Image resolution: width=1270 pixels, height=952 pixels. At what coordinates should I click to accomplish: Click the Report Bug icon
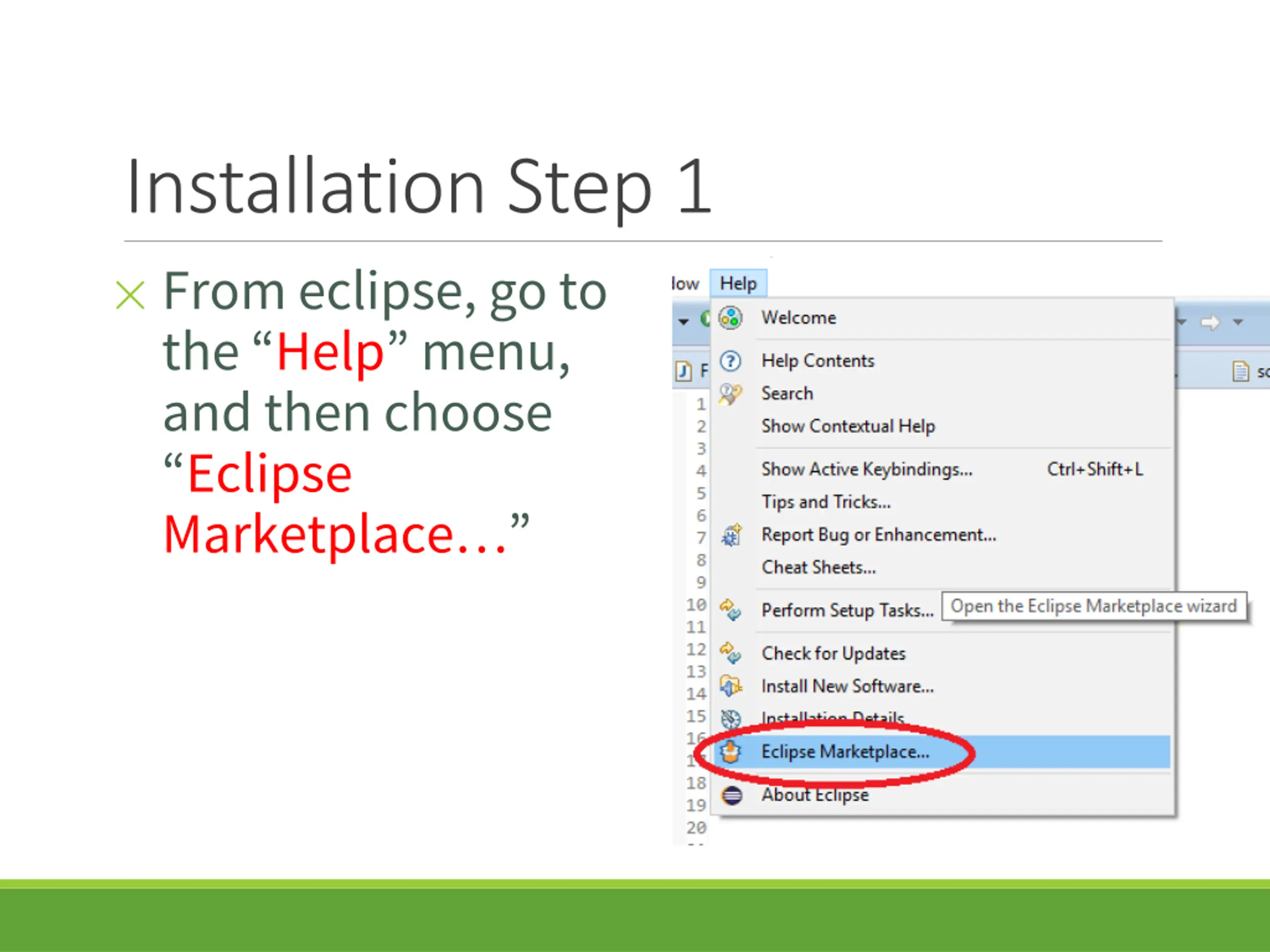point(731,535)
